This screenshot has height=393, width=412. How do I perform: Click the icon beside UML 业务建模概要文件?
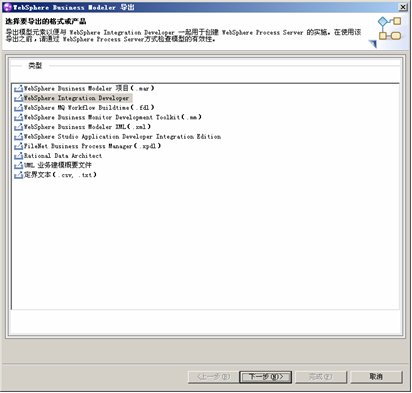point(18,165)
